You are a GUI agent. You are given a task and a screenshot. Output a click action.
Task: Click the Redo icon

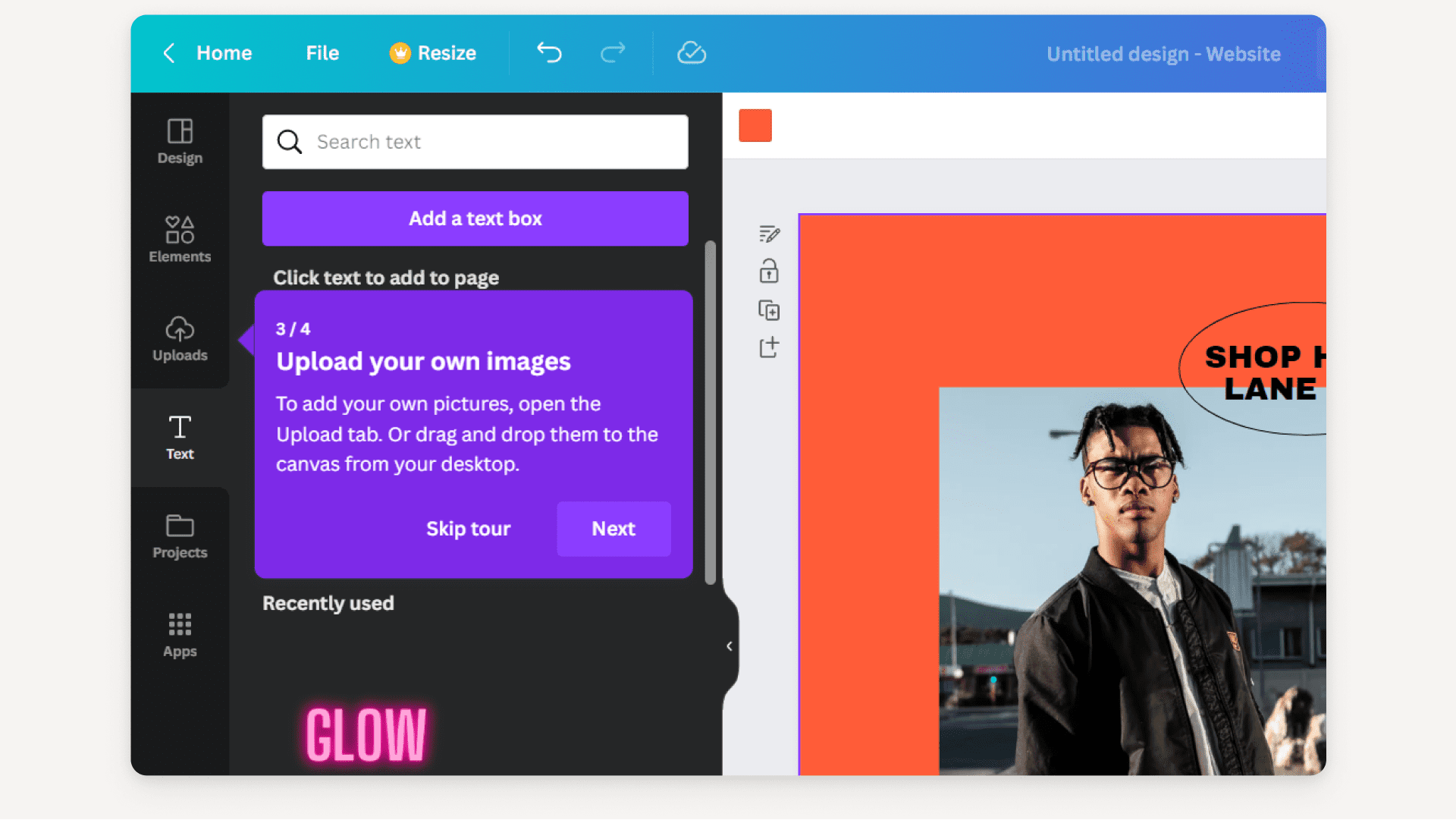[x=612, y=53]
